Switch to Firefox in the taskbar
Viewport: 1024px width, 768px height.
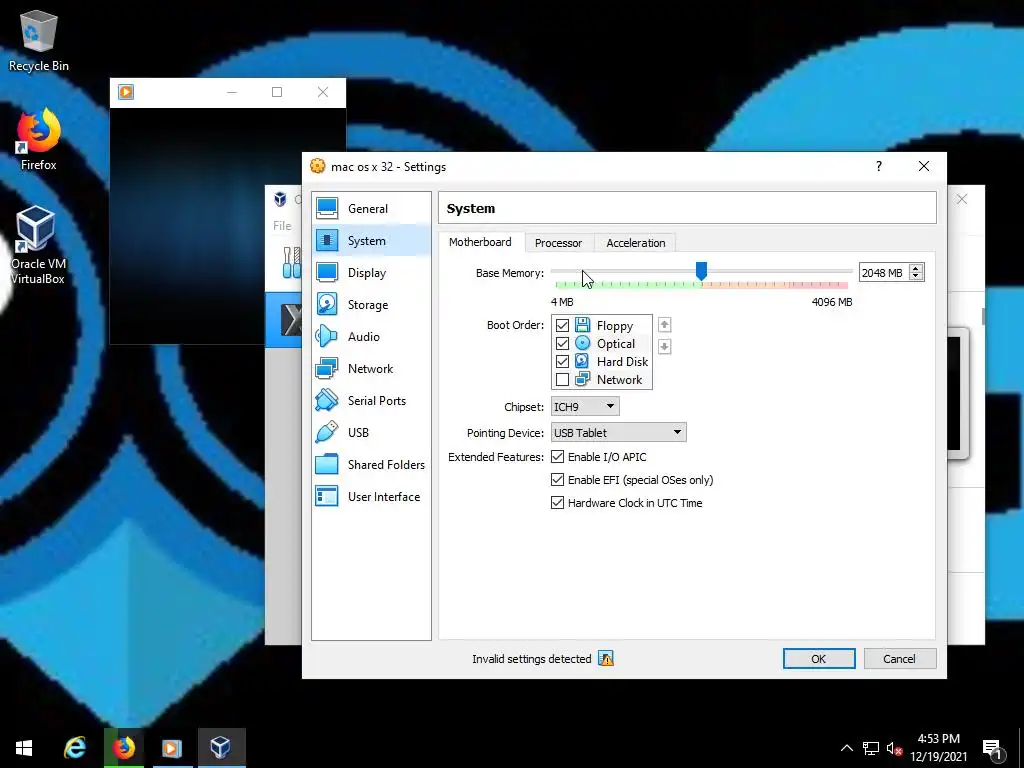(123, 748)
